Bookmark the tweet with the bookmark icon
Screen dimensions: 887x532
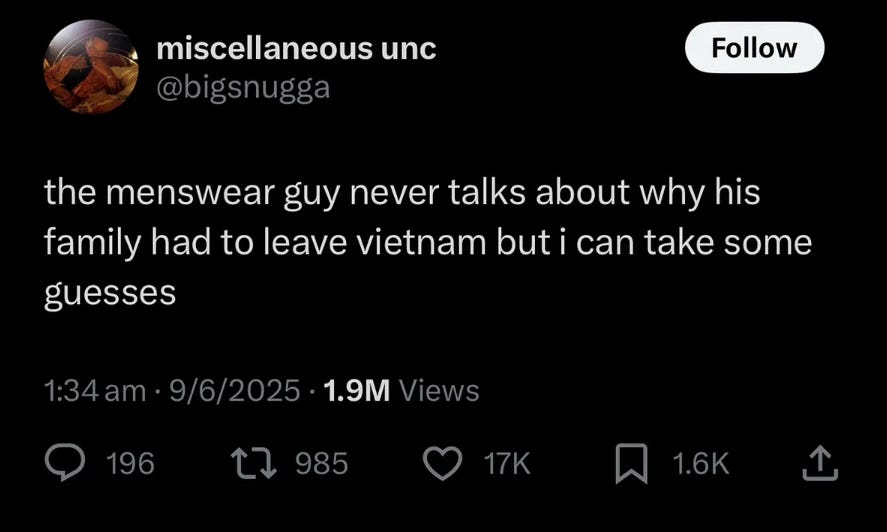coord(631,464)
